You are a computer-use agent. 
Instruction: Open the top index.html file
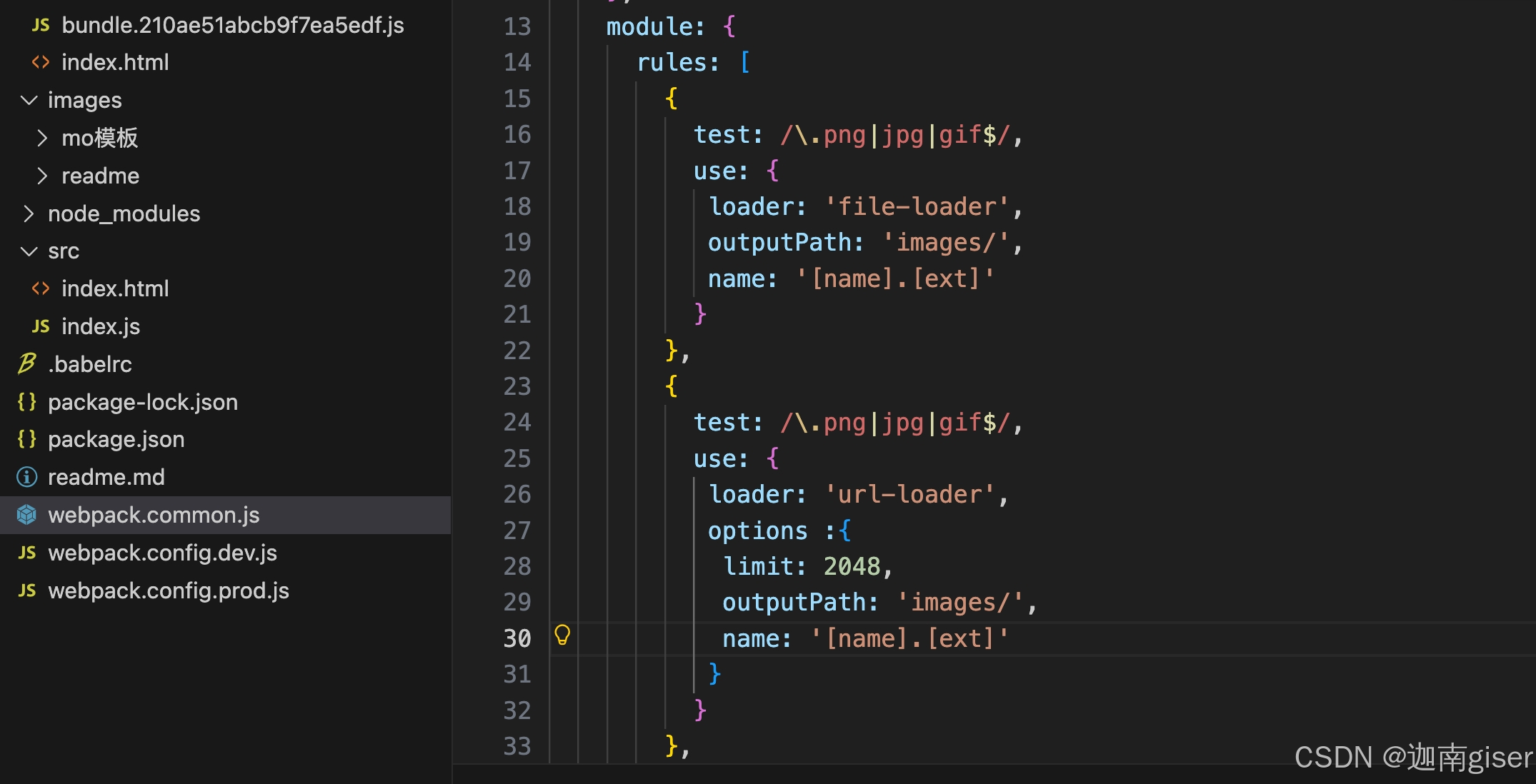pyautogui.click(x=115, y=63)
